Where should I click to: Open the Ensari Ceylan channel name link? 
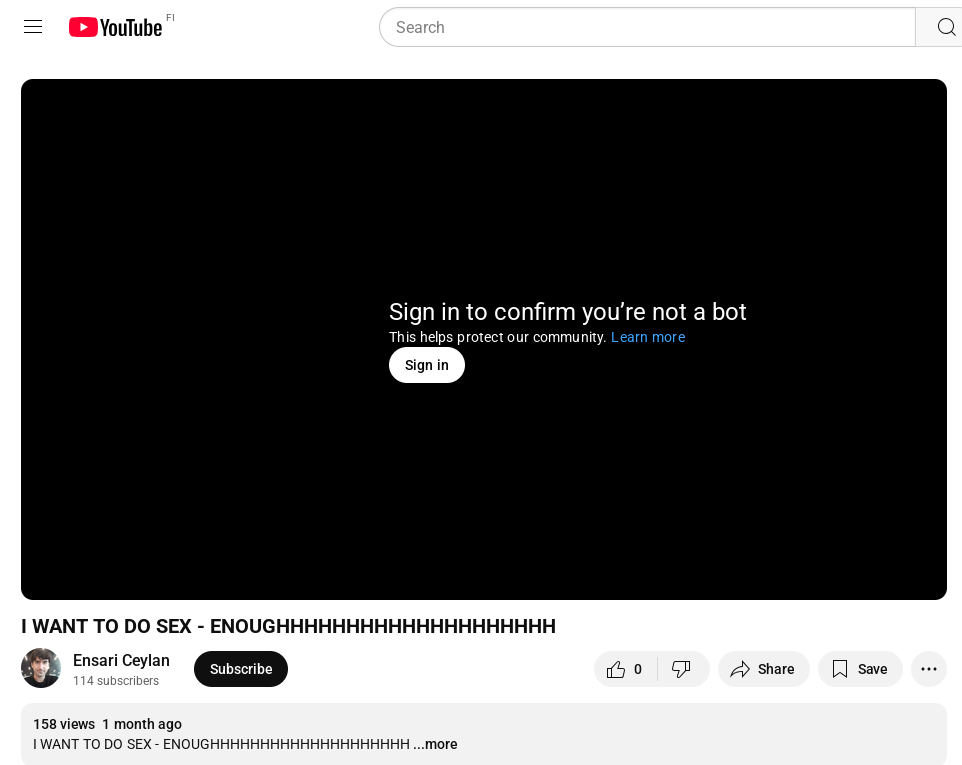pos(121,660)
